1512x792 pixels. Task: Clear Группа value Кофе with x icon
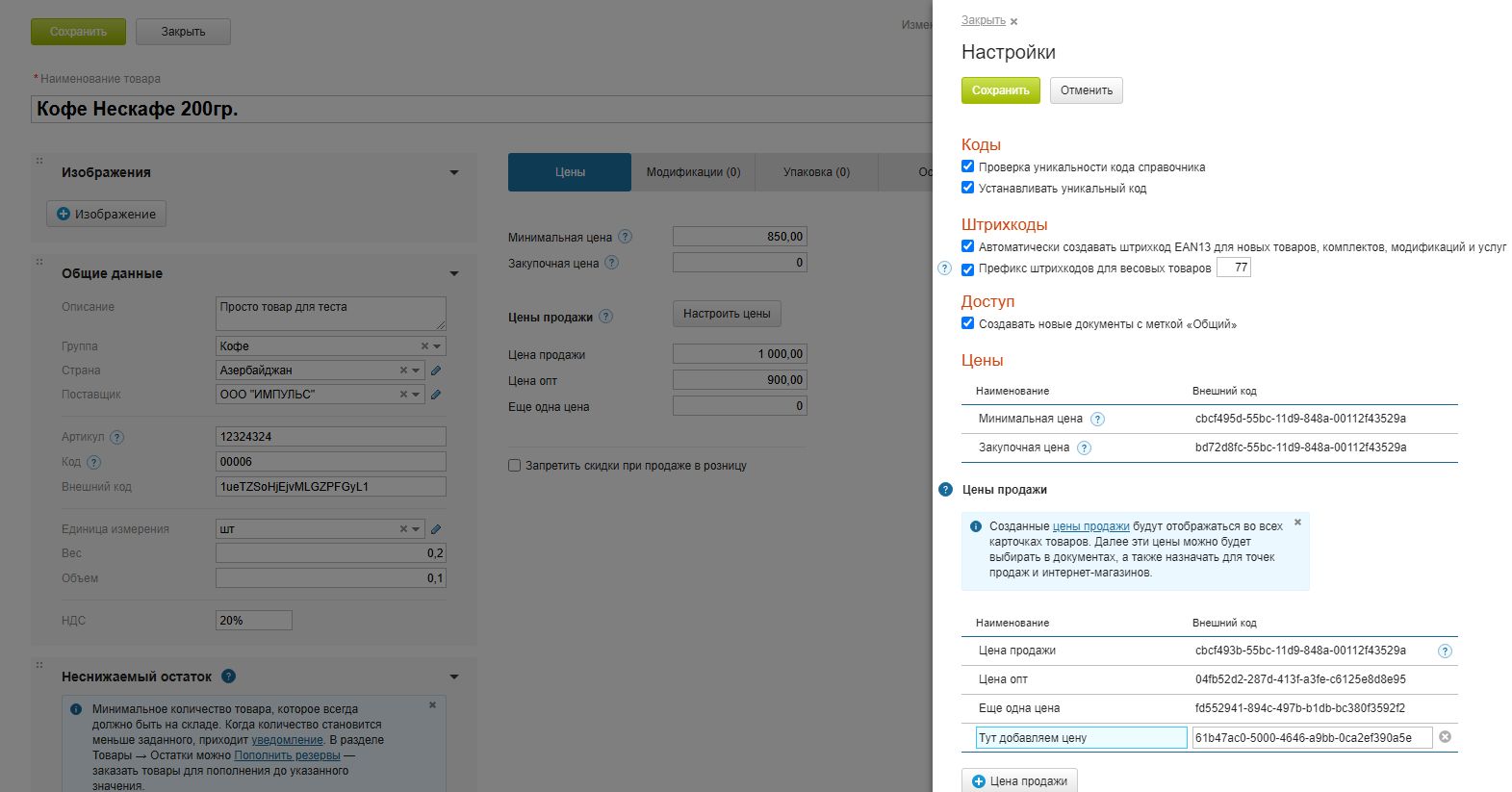pyautogui.click(x=424, y=346)
